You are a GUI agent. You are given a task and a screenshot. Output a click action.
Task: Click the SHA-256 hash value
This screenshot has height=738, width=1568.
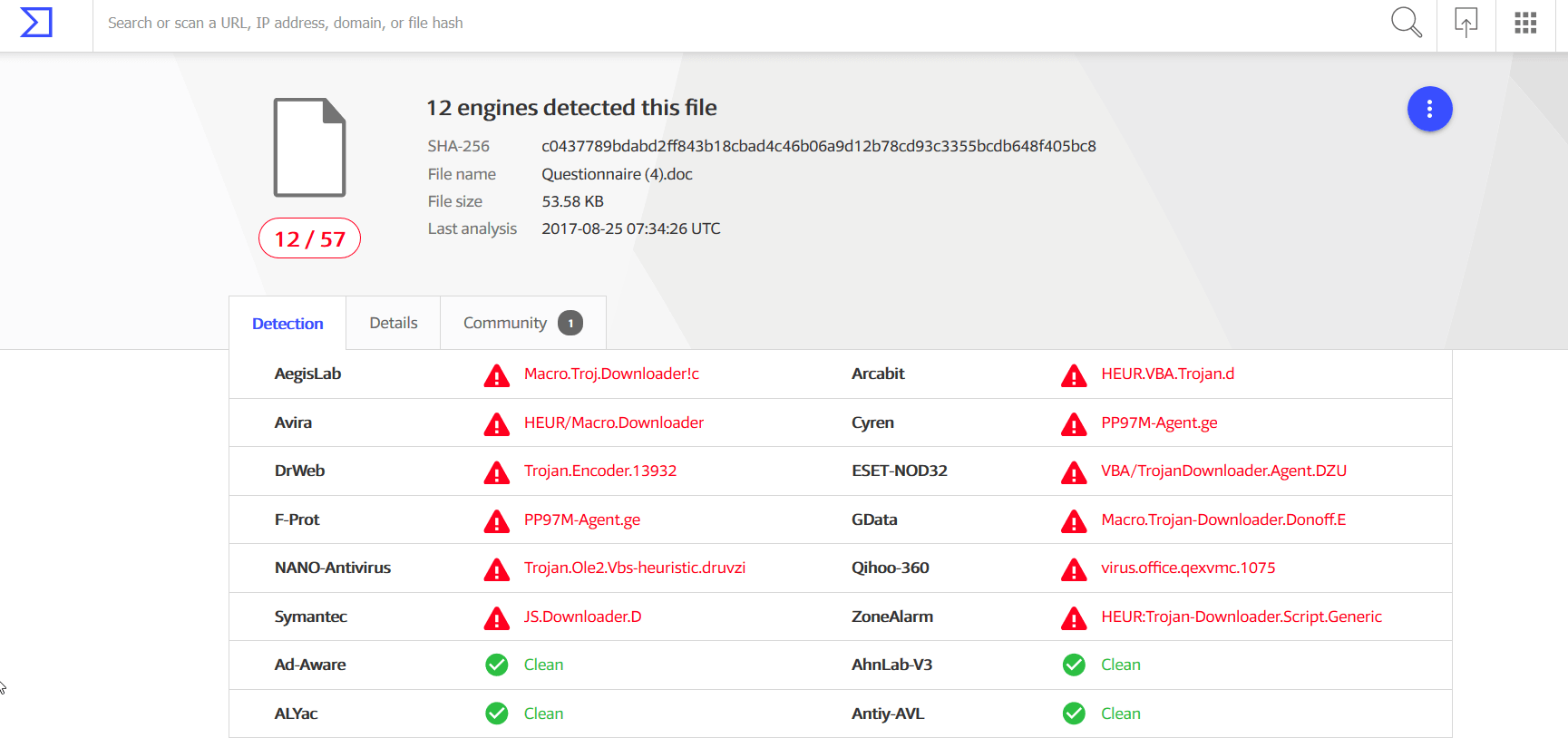pyautogui.click(x=818, y=146)
